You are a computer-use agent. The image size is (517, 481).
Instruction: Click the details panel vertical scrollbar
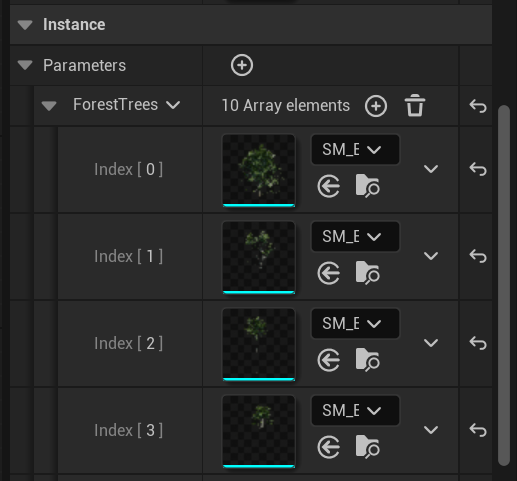(x=504, y=285)
